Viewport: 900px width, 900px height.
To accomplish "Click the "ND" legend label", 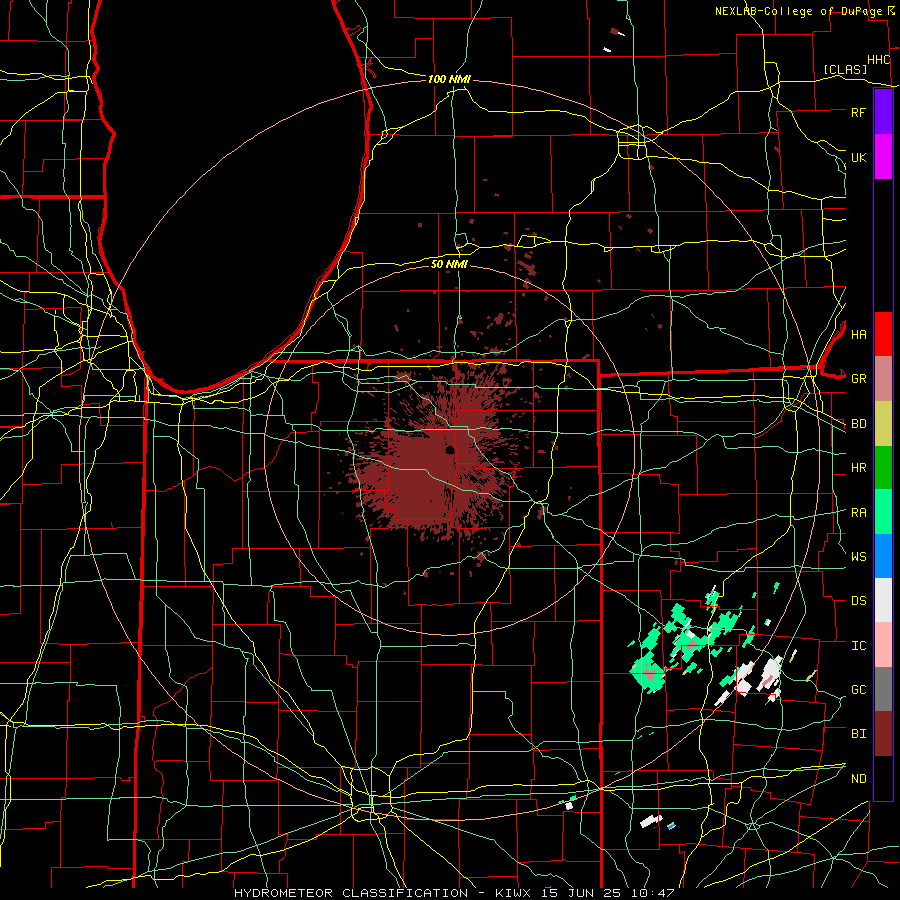I will [858, 779].
